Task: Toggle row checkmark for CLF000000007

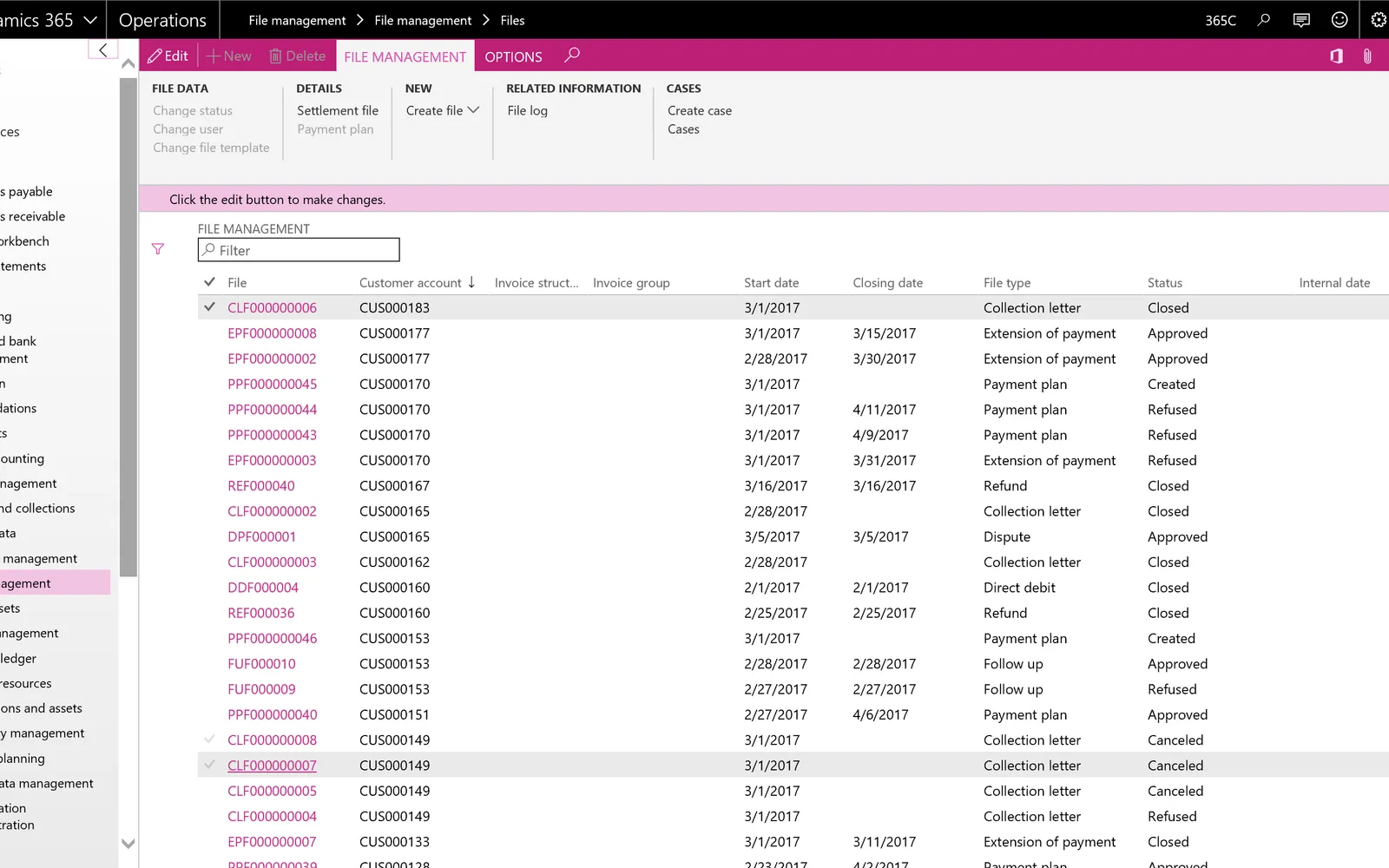Action: click(x=209, y=765)
